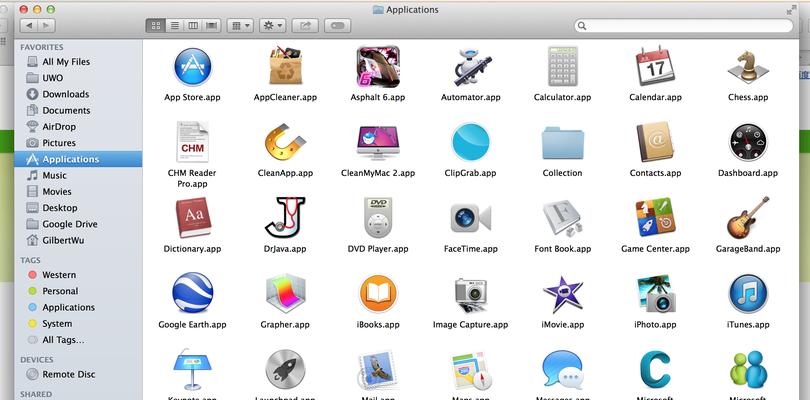Select the iBooks app icon

378,294
